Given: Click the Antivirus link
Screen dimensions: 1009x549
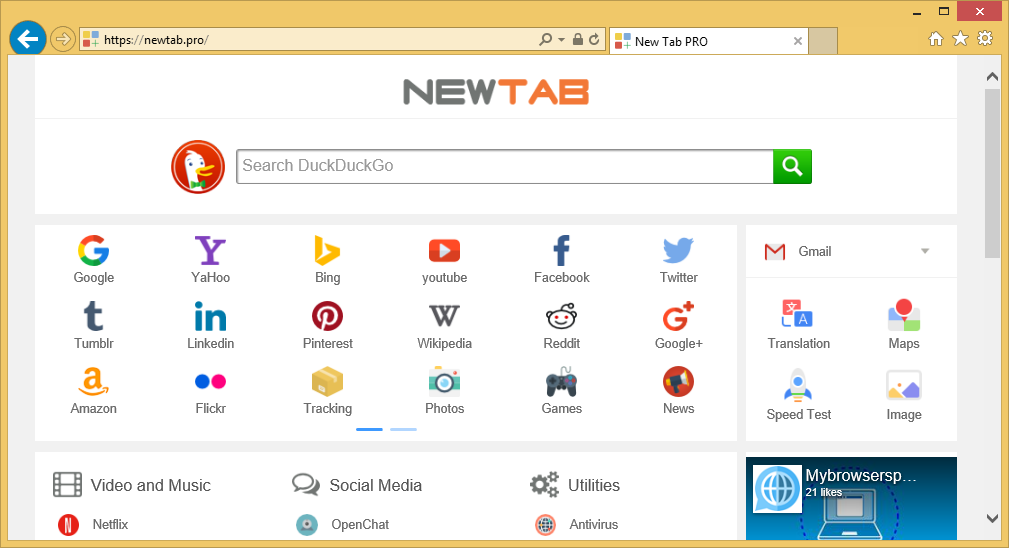Looking at the screenshot, I should pyautogui.click(x=593, y=524).
